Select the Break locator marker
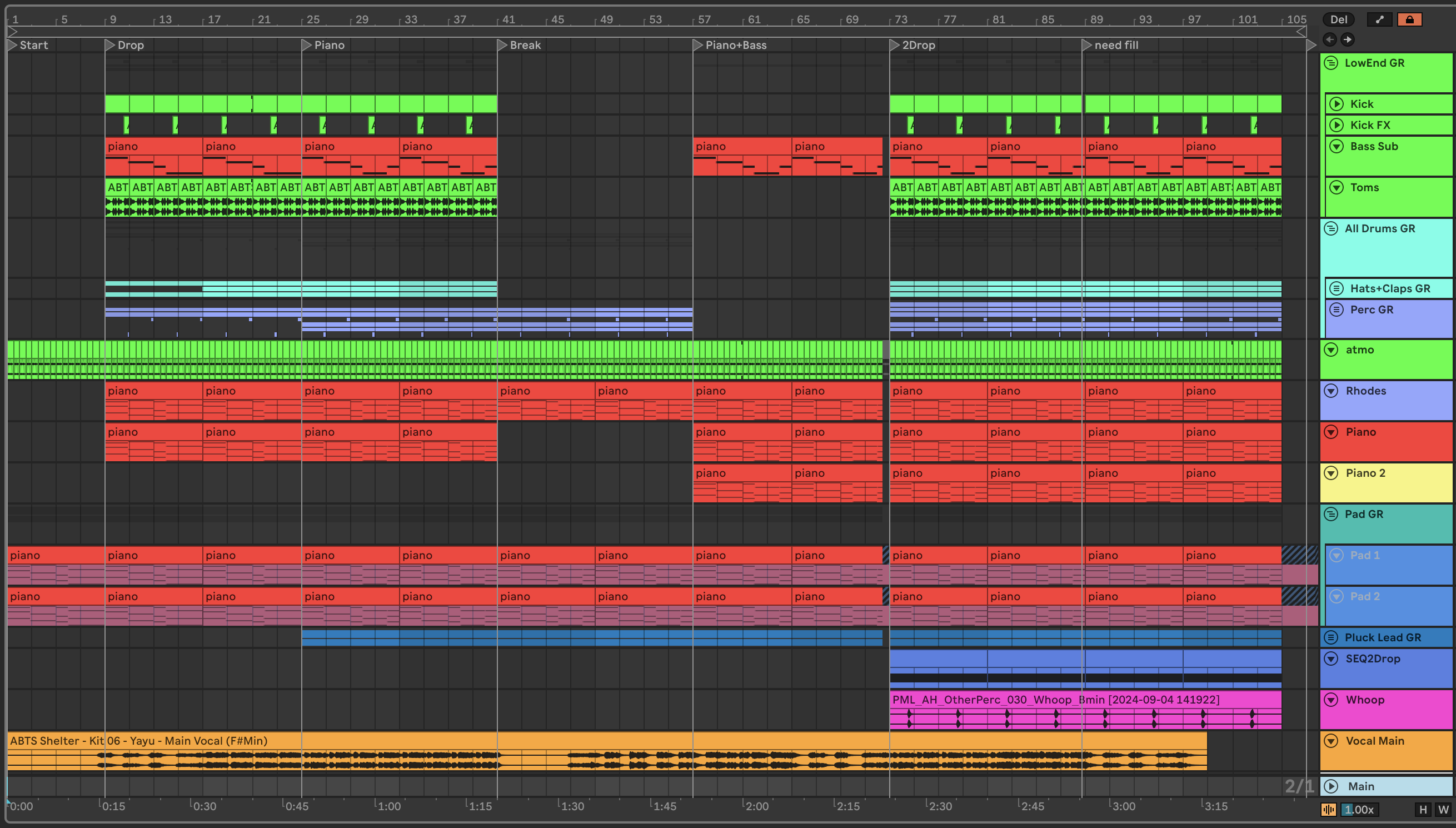The image size is (1456, 828). 502,45
